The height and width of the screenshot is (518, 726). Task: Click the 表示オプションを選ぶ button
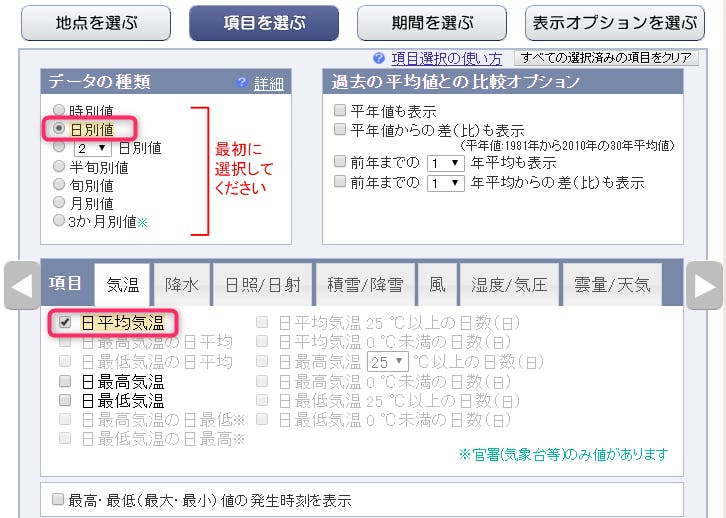pyautogui.click(x=615, y=23)
